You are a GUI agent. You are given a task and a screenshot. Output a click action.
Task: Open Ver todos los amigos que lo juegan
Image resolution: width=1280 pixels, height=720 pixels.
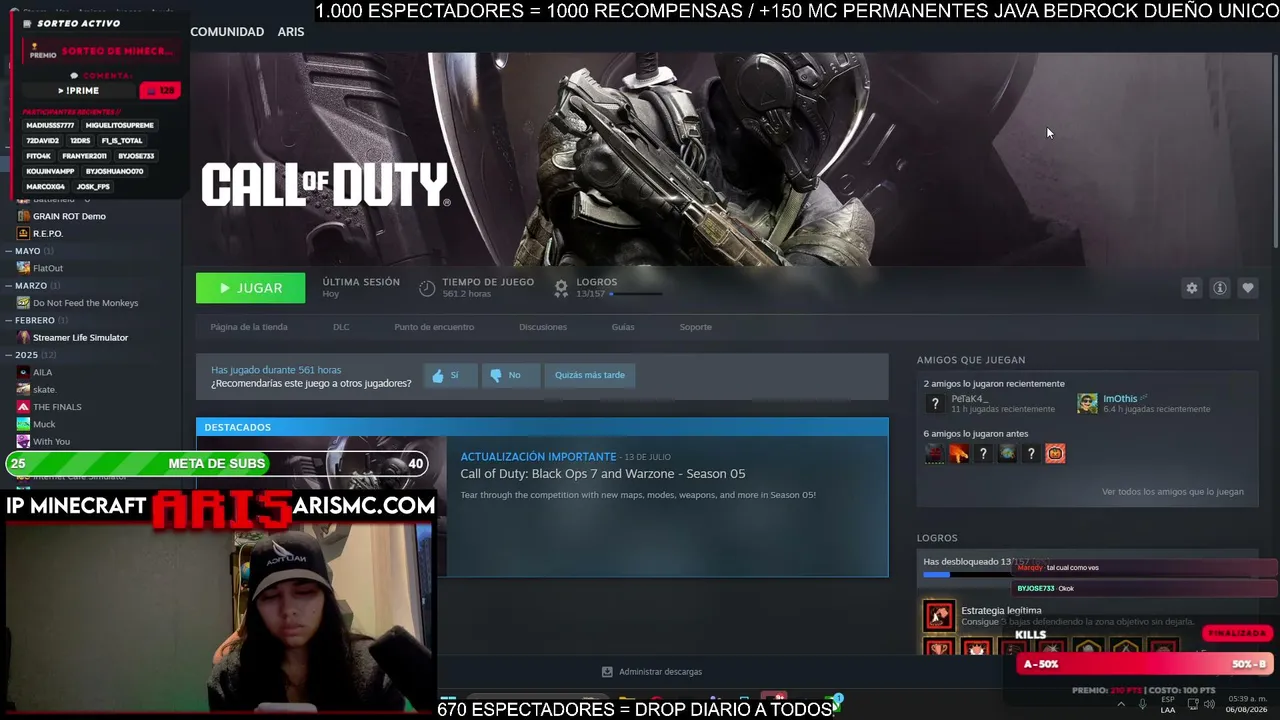(x=1173, y=492)
